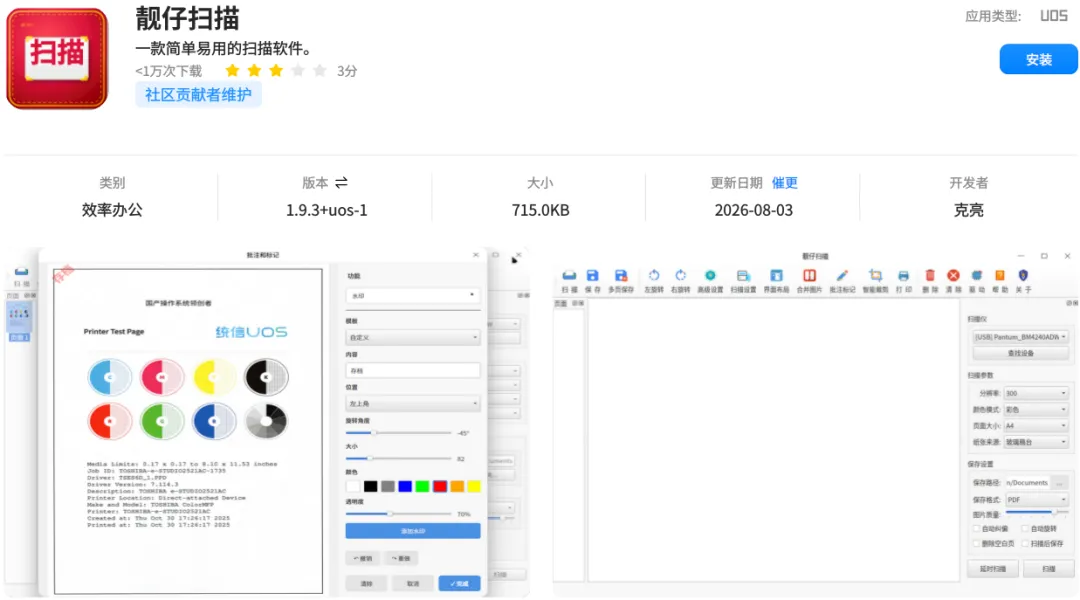Pick the blue color swatch
The height and width of the screenshot is (600, 1080).
pos(405,486)
